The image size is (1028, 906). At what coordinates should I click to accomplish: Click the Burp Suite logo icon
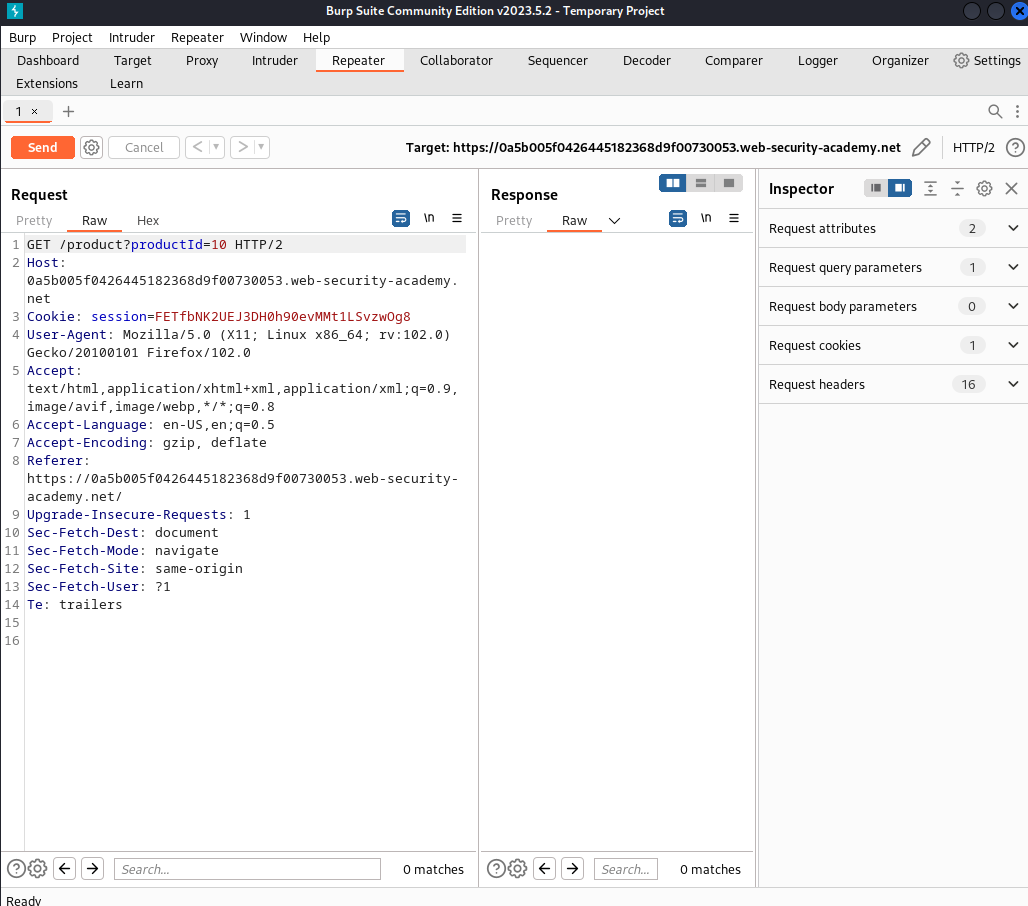tap(14, 11)
